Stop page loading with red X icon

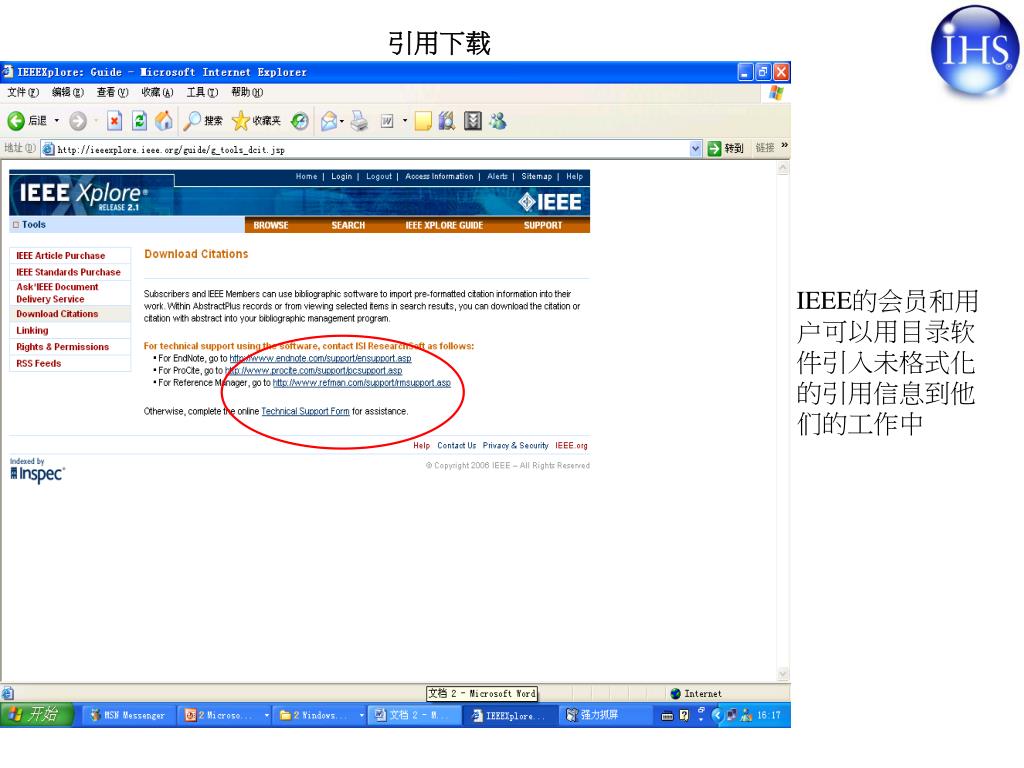(114, 121)
